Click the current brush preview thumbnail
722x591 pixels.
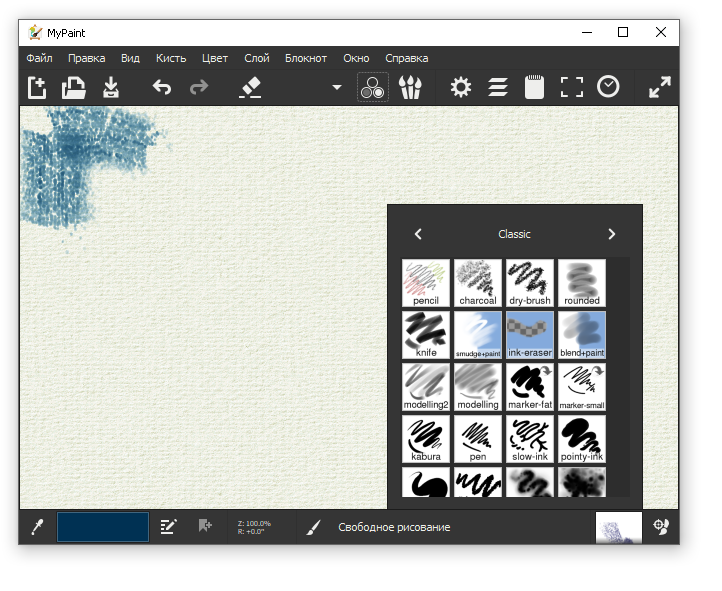619,527
